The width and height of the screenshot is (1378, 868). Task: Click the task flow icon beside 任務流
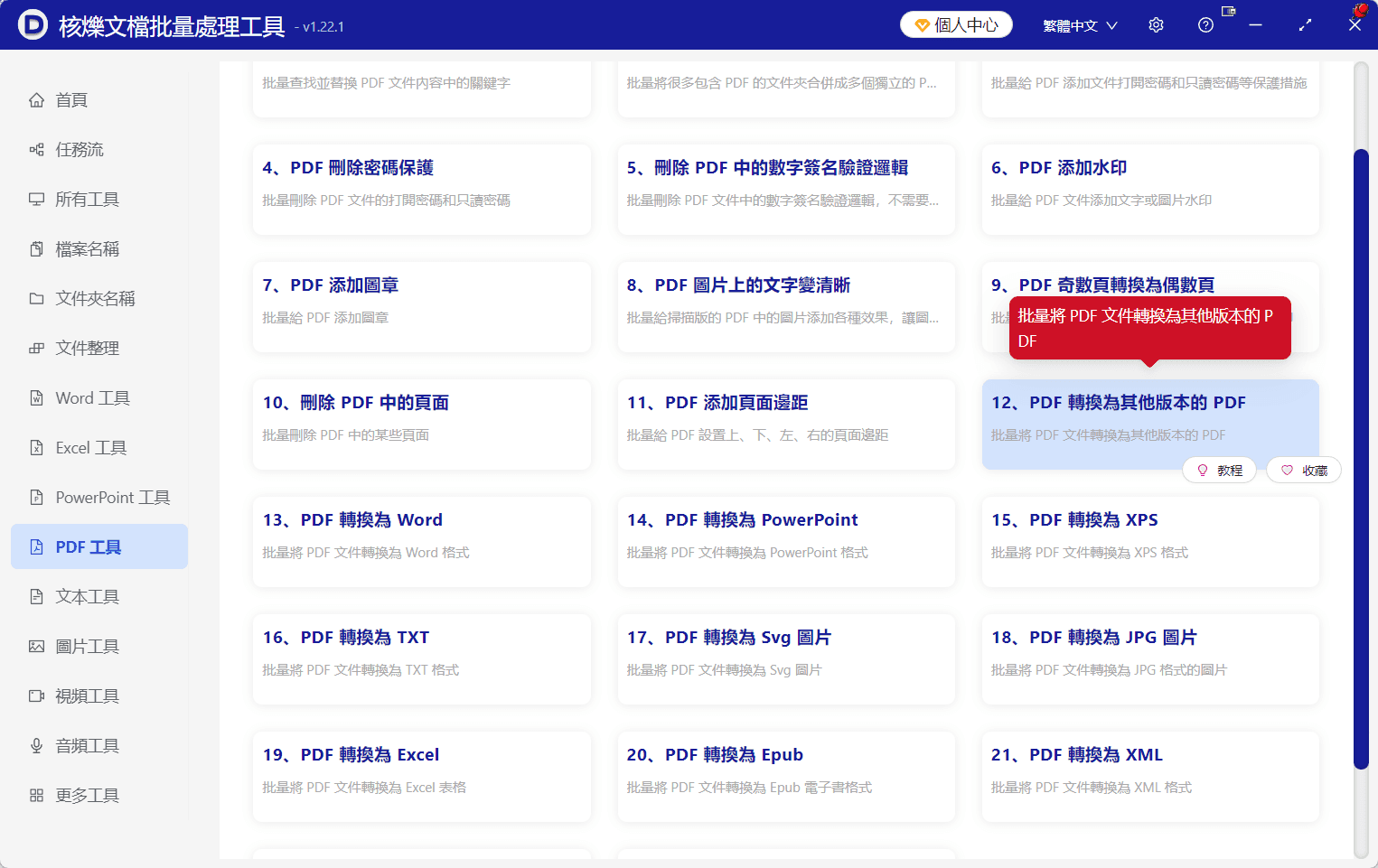coord(36,150)
